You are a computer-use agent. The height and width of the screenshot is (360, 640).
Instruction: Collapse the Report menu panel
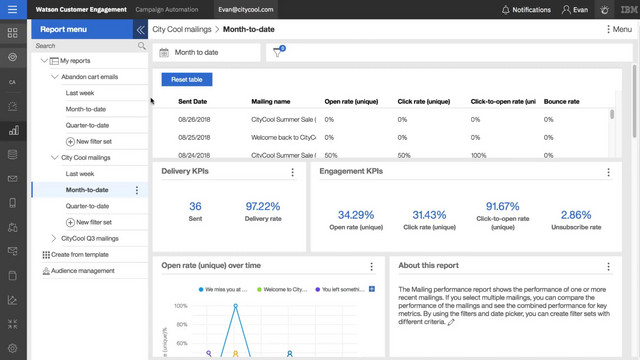140,29
